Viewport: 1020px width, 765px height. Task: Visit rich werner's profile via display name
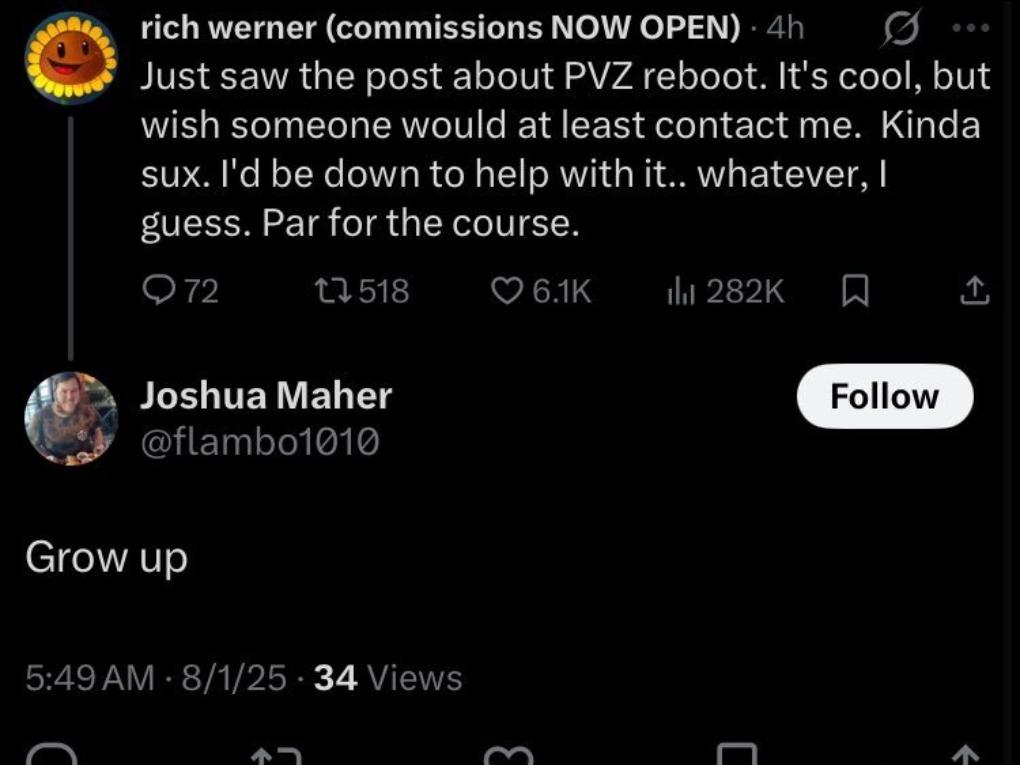pos(438,28)
